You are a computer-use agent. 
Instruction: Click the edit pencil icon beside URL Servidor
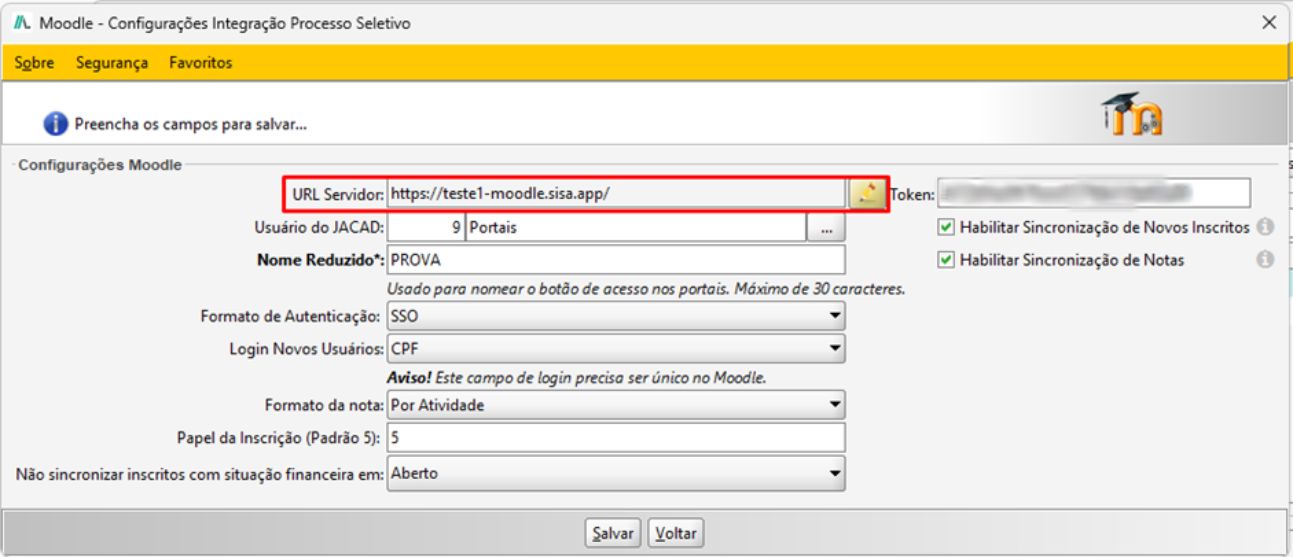click(x=867, y=193)
